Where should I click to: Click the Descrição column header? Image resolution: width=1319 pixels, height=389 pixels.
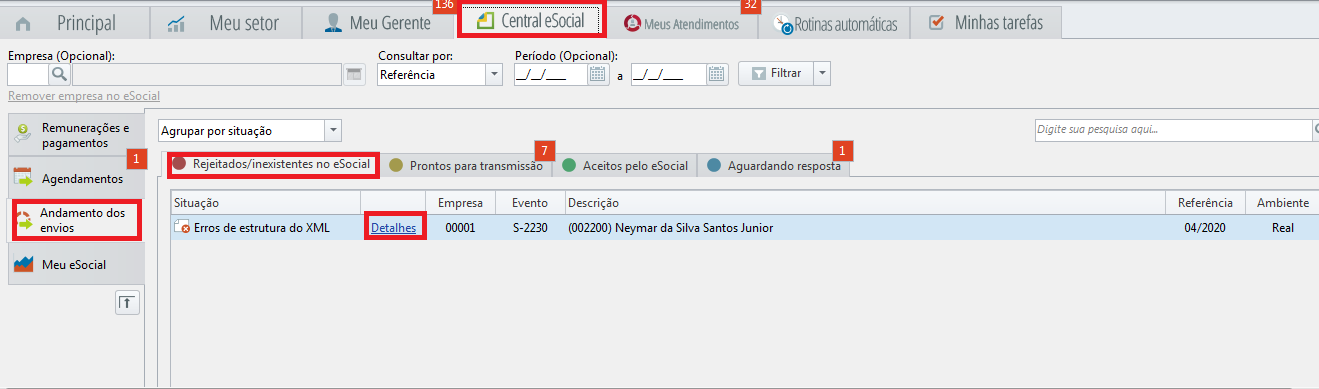coord(865,203)
